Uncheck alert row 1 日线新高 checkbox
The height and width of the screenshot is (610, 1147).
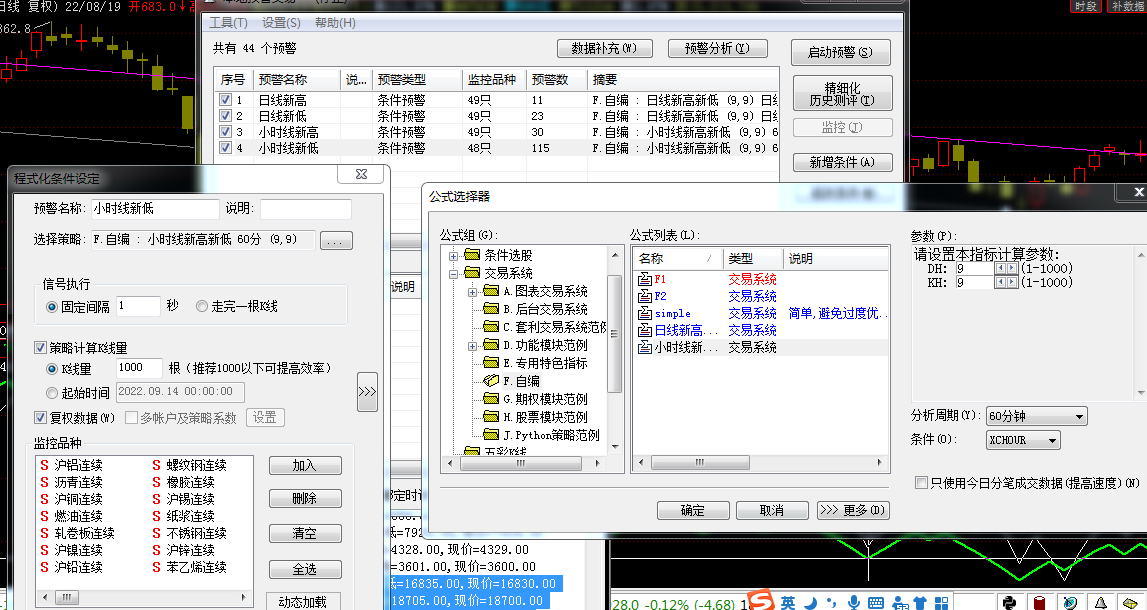coord(225,100)
